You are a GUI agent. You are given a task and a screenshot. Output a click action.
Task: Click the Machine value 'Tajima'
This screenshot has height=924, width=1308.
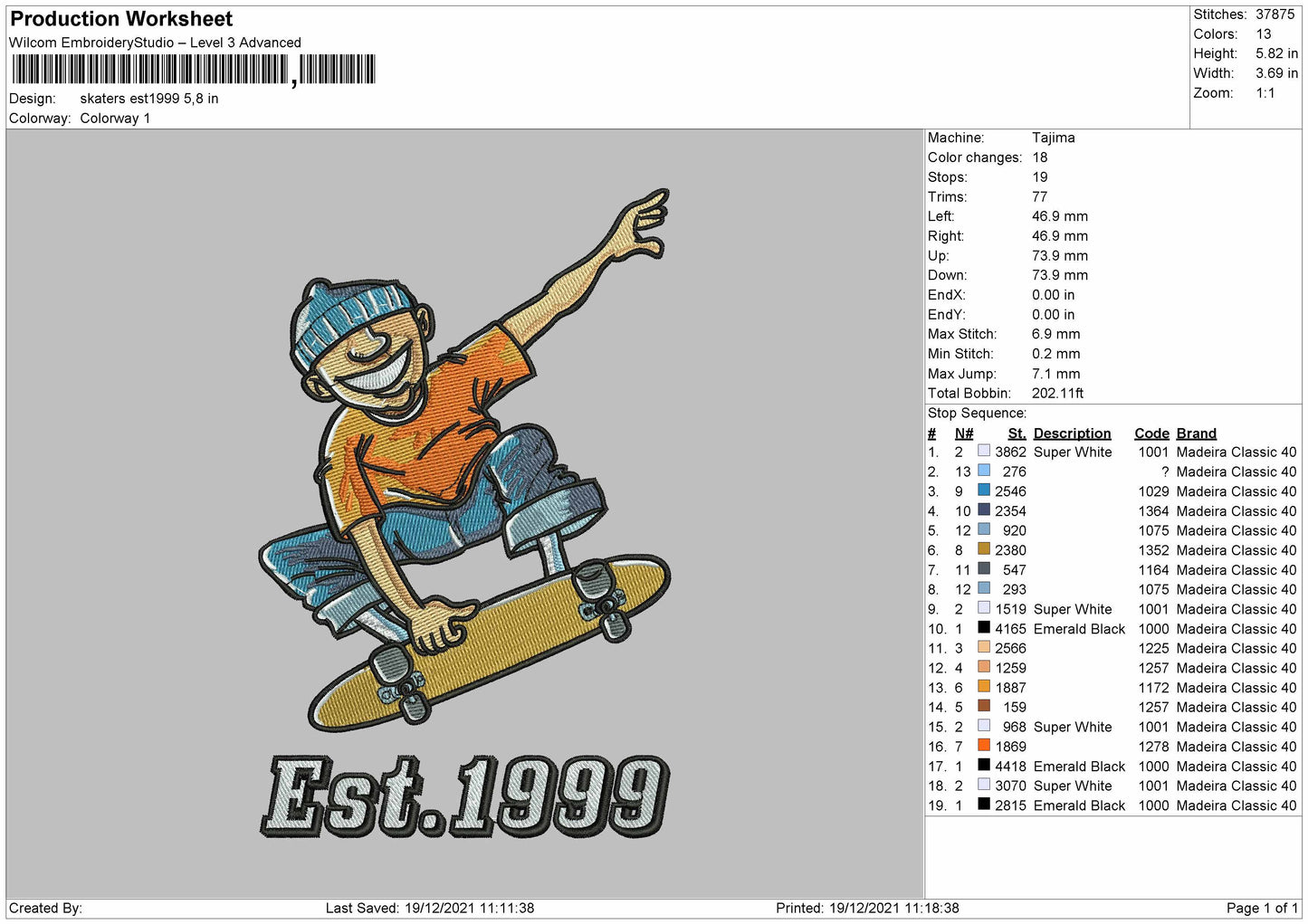pos(1054,138)
